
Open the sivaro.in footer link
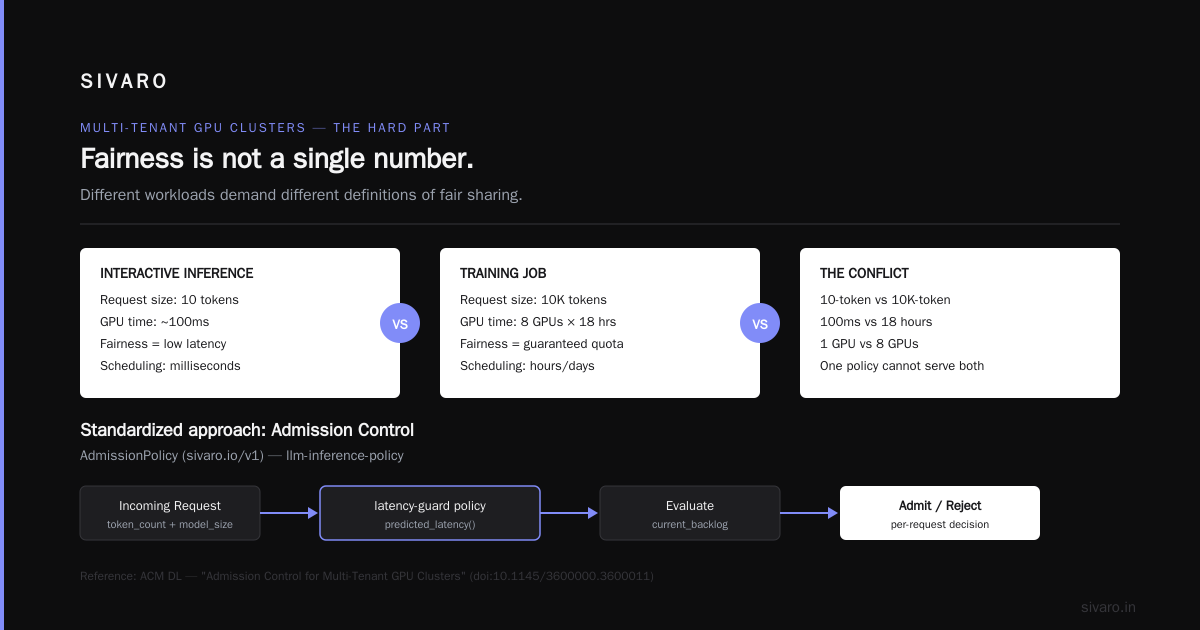[x=1108, y=607]
